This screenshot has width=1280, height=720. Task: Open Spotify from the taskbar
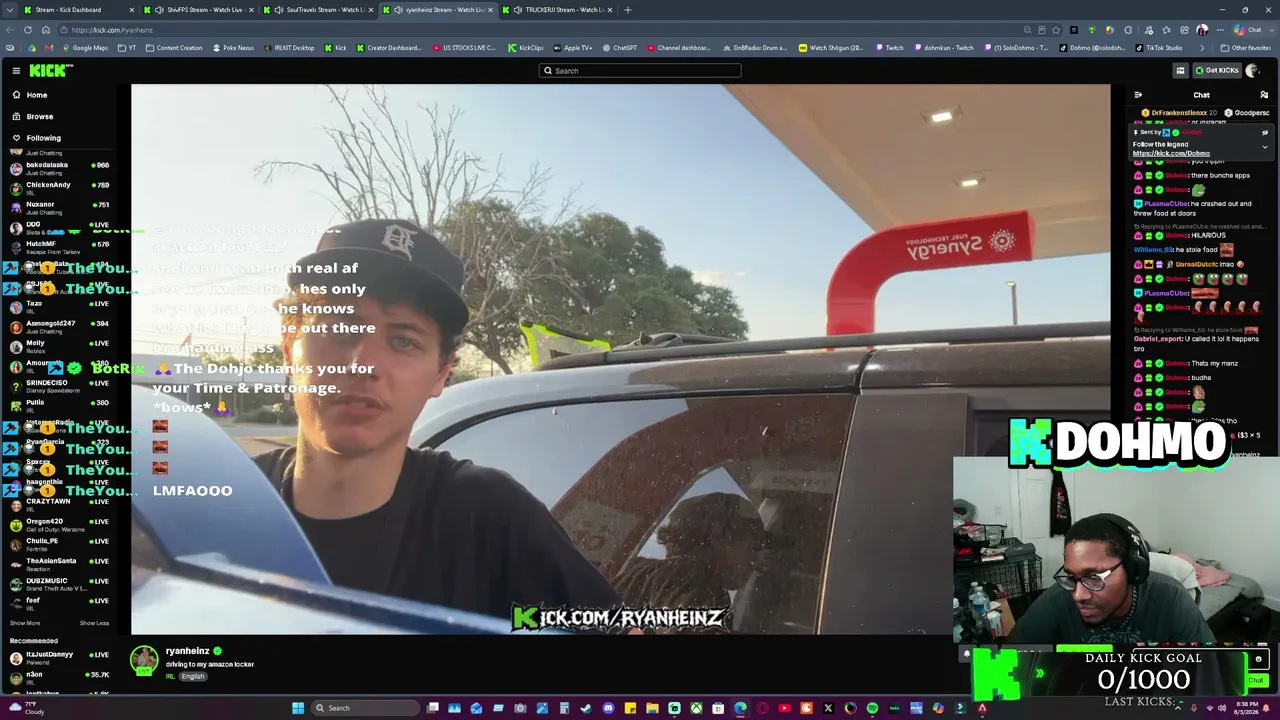pos(872,708)
